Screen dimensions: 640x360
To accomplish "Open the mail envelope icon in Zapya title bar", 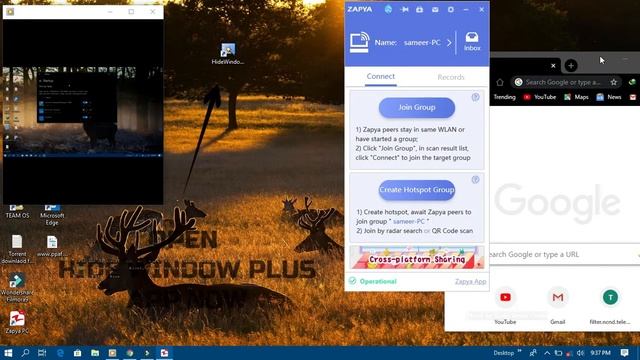I will tap(435, 9).
